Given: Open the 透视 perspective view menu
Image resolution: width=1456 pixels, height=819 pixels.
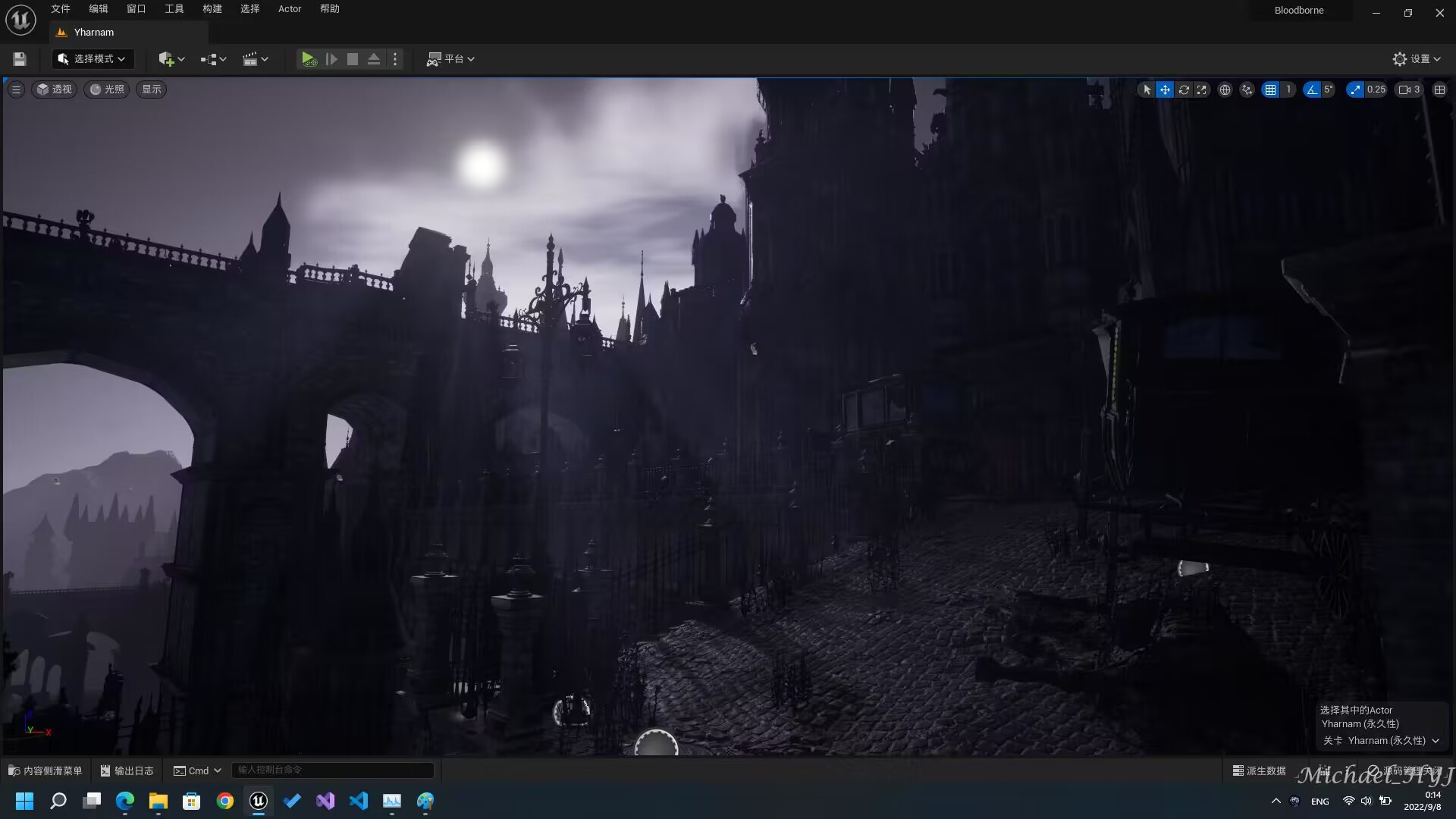Looking at the screenshot, I should 55,89.
